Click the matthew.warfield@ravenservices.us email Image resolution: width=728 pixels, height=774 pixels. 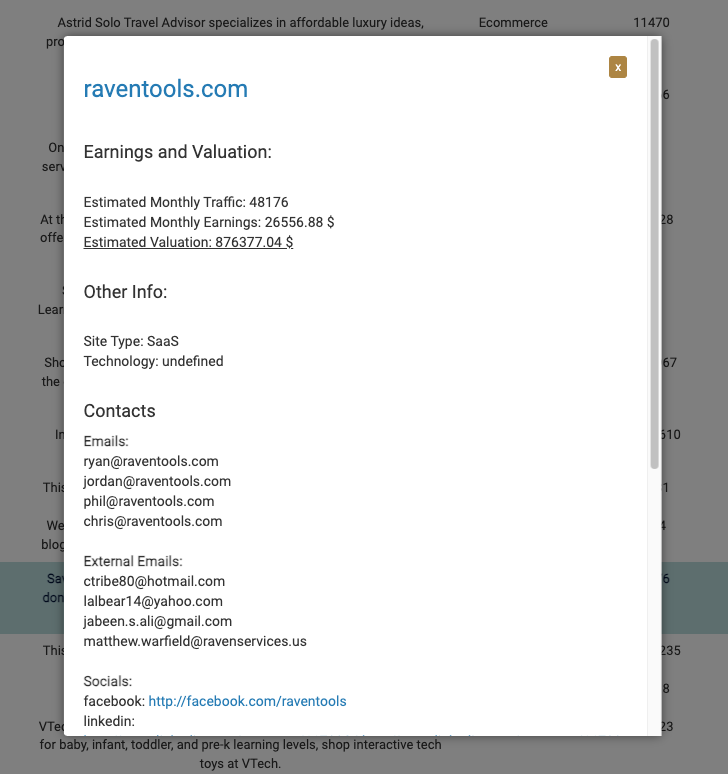point(195,641)
